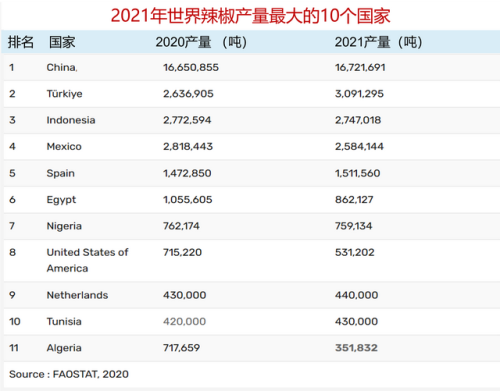Screen dimensions: 500x391
Task: Select the 2020产量 (吨) column header
Action: [x=201, y=42]
